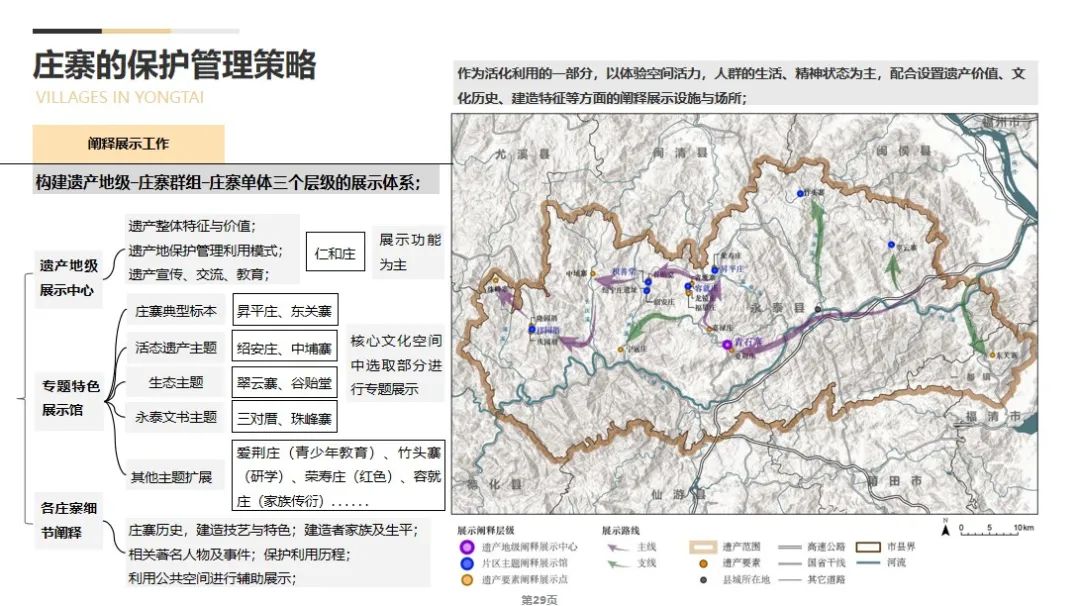Select the 遗产地级展示中心 tree node
This screenshot has width=1080, height=606.
(68, 278)
